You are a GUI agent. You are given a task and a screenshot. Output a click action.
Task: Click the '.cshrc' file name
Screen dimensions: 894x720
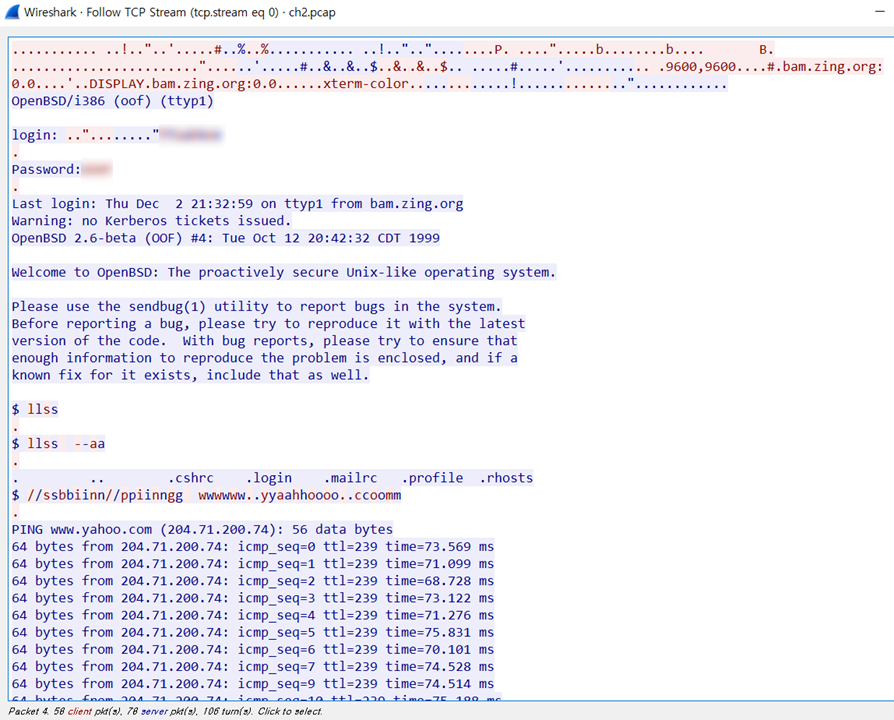click(190, 478)
